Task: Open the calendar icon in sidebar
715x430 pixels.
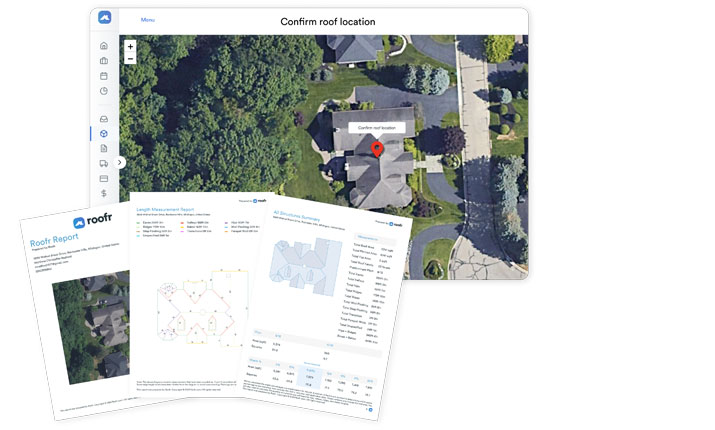Action: 104,76
